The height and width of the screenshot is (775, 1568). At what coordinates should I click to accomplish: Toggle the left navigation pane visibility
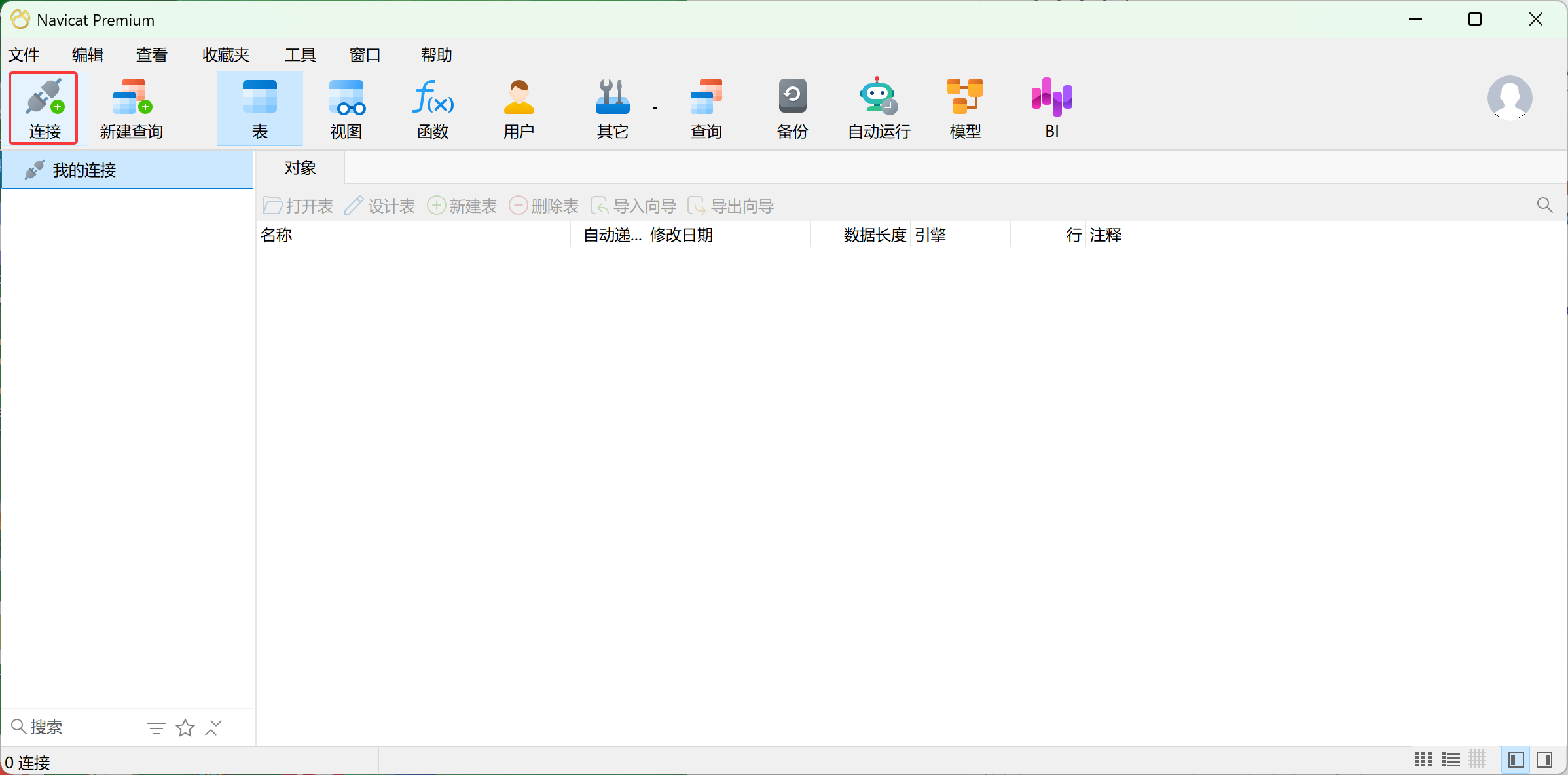click(x=1516, y=759)
